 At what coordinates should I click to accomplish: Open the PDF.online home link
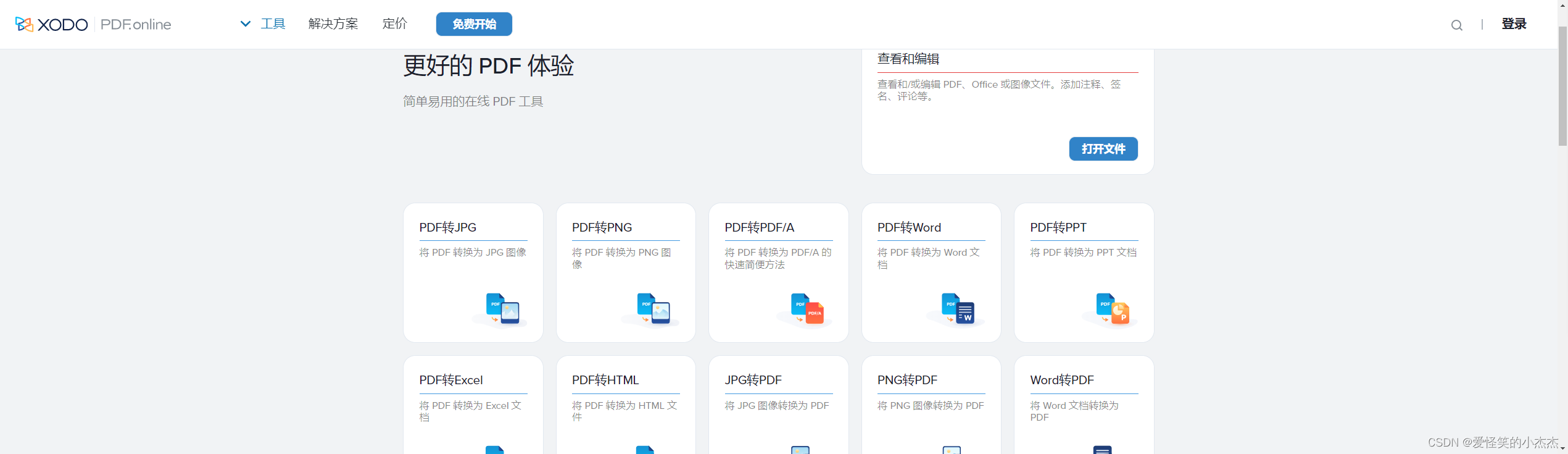(x=136, y=25)
